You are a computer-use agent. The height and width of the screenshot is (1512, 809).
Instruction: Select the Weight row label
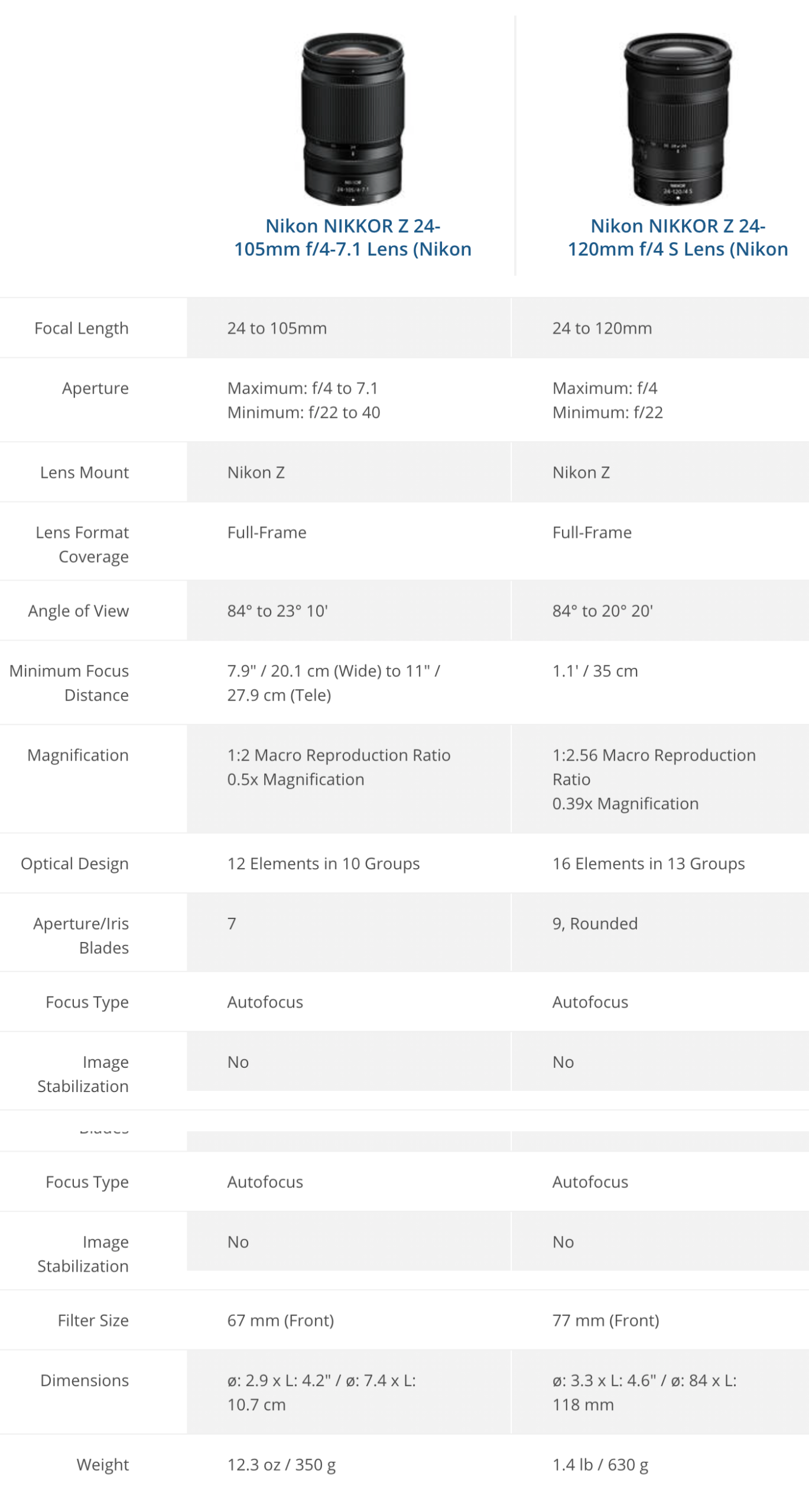click(x=103, y=1465)
